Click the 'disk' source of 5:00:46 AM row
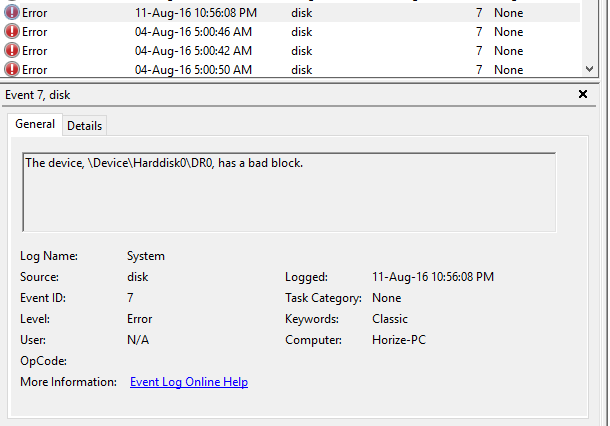 [x=301, y=32]
